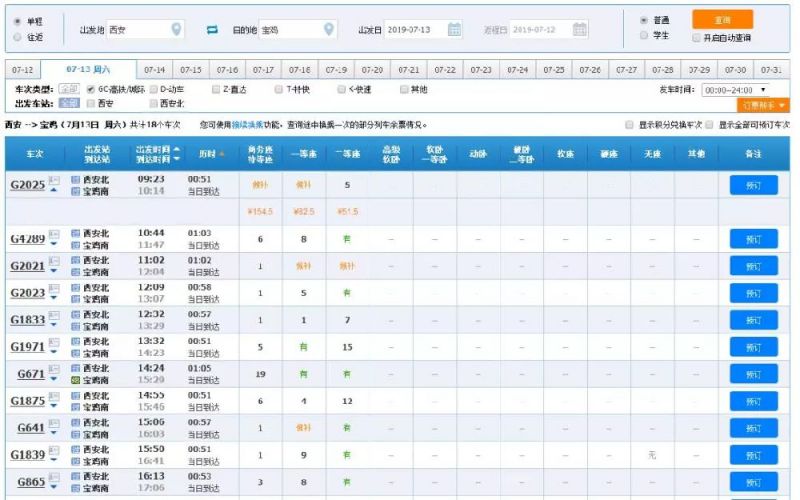Click the 出发日 date field 2019-07-13
Image resolution: width=800 pixels, height=500 pixels.
pyautogui.click(x=423, y=30)
